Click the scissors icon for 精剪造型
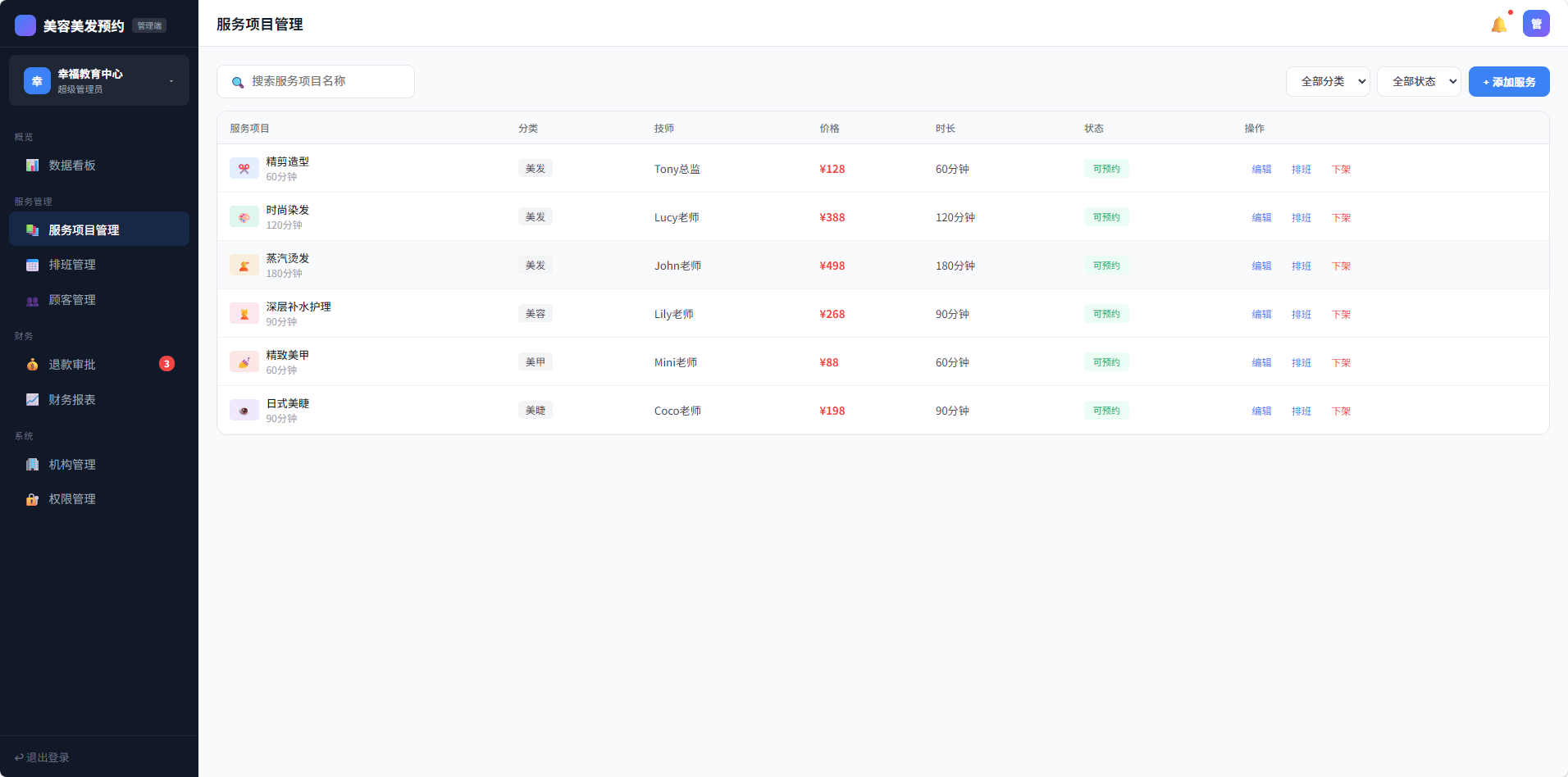 click(244, 169)
